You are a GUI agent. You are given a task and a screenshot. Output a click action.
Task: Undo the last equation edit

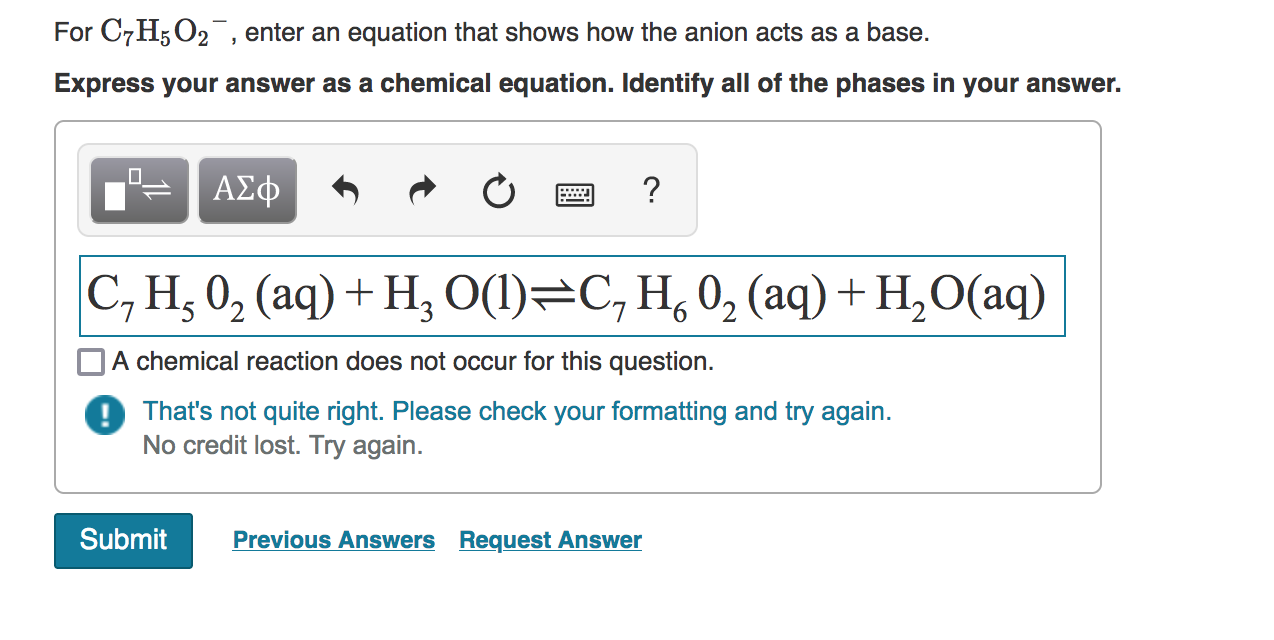345,190
